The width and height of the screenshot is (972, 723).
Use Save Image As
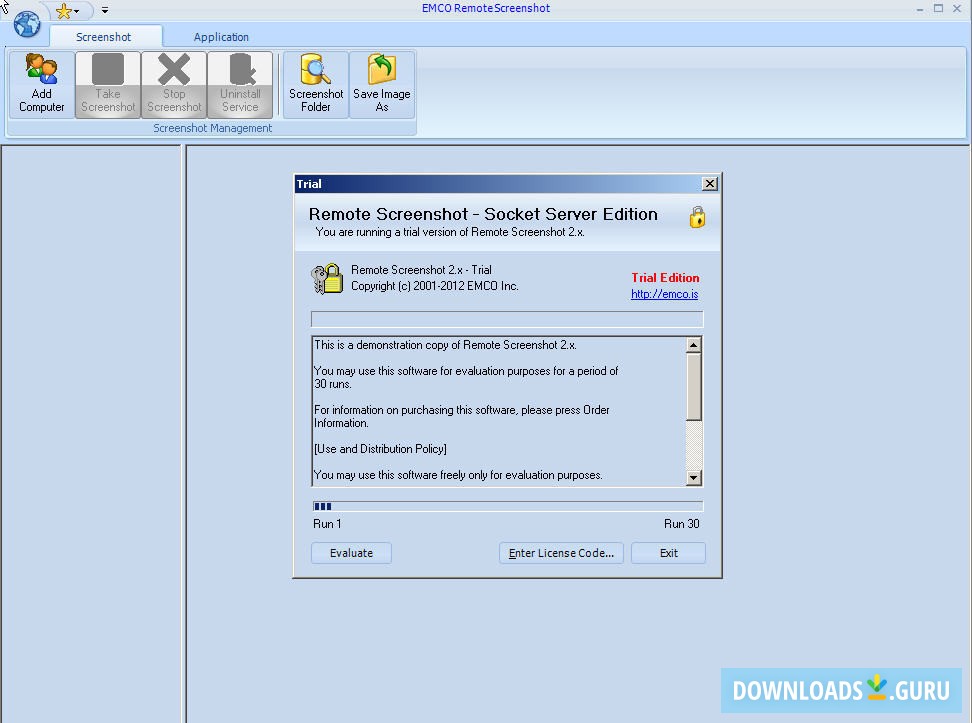tap(381, 83)
